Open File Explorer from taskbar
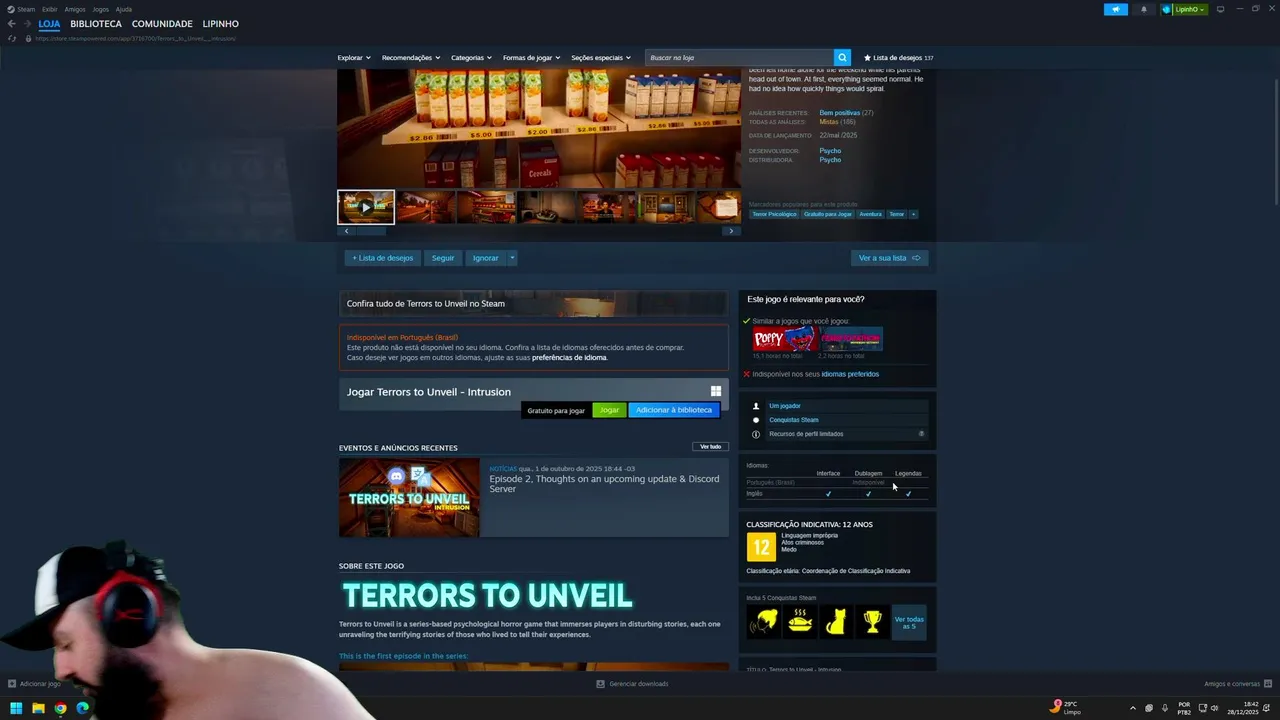 (38, 708)
